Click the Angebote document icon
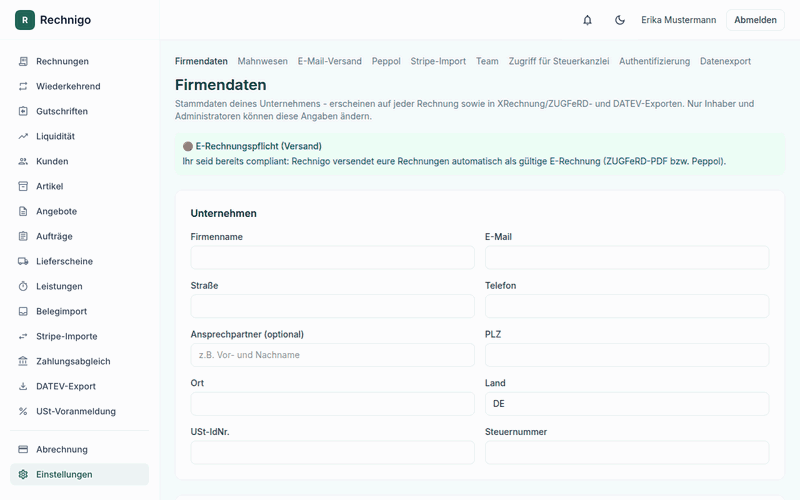This screenshot has width=800, height=500. (23, 211)
